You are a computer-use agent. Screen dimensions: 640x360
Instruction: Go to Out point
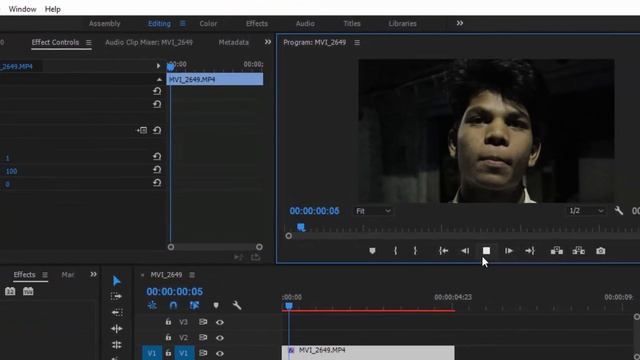pyautogui.click(x=530, y=251)
